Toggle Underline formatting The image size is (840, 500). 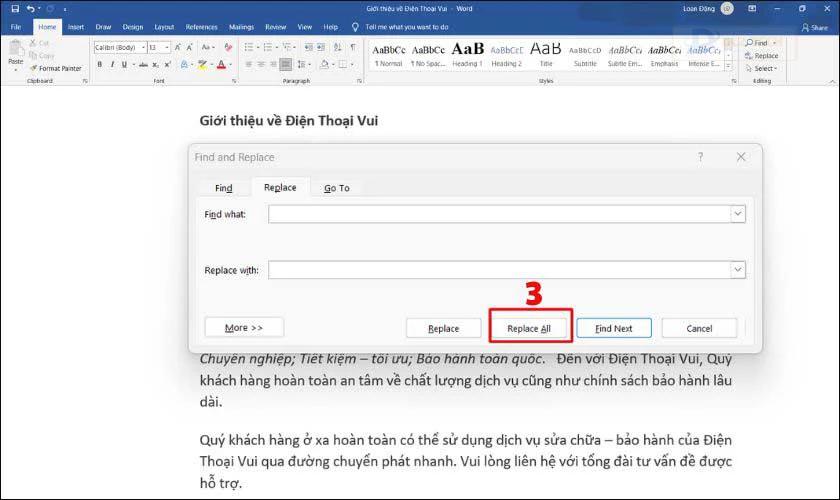(x=124, y=64)
